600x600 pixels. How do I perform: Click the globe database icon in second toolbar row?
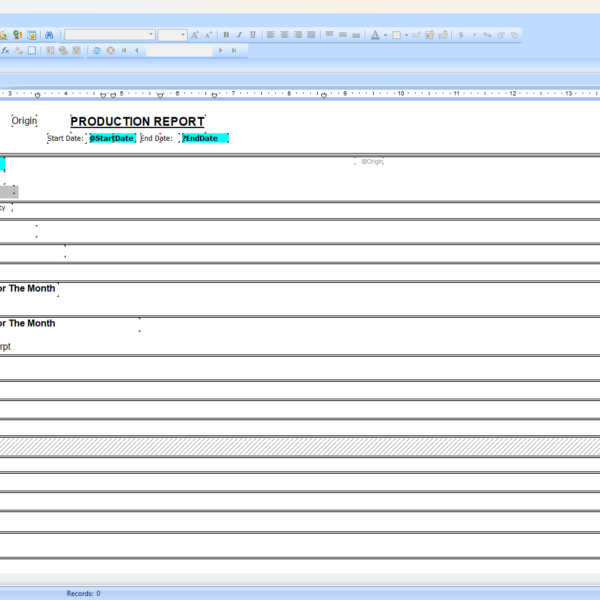pos(63,51)
